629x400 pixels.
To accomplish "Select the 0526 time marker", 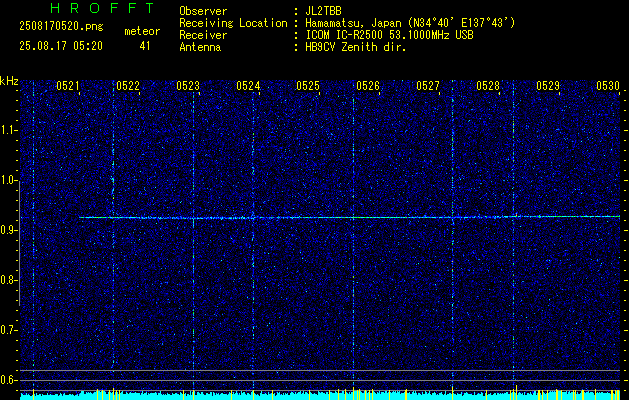I will [x=368, y=85].
